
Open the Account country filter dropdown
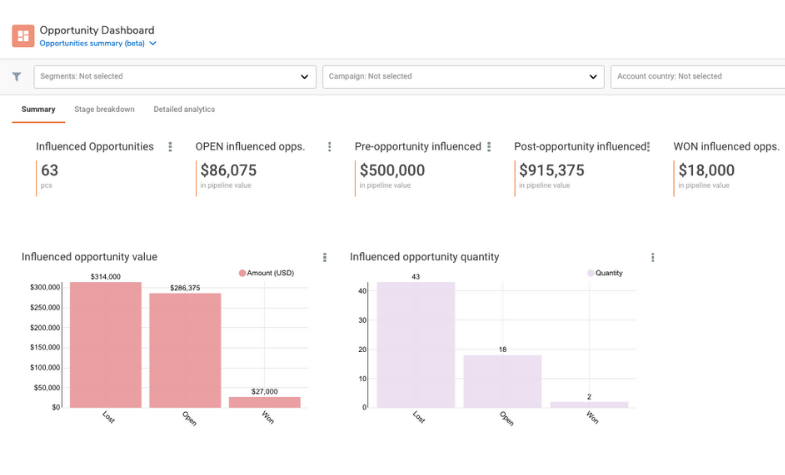point(697,76)
